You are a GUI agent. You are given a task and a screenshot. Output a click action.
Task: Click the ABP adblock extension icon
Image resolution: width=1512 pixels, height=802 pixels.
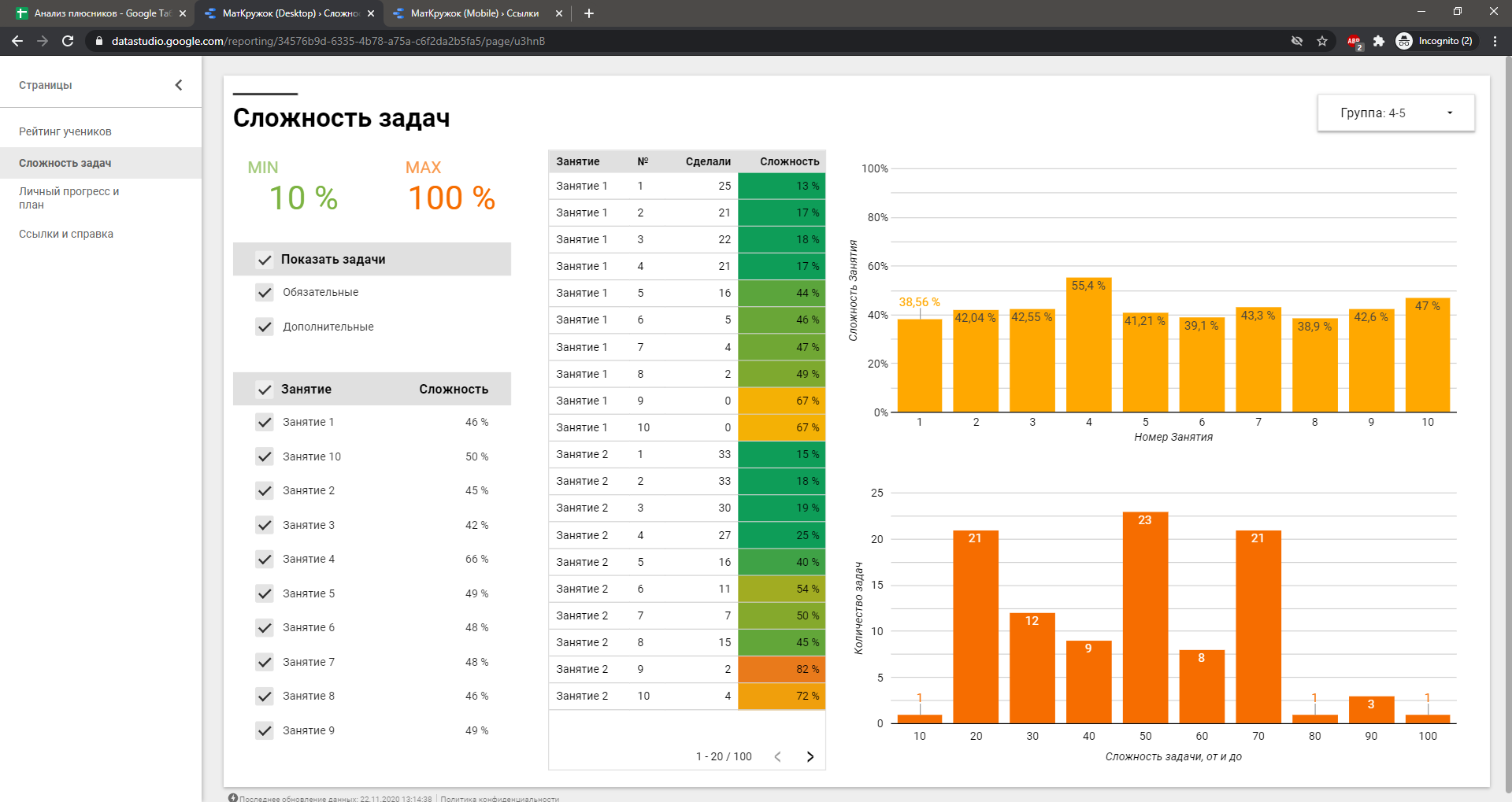pyautogui.click(x=1354, y=41)
